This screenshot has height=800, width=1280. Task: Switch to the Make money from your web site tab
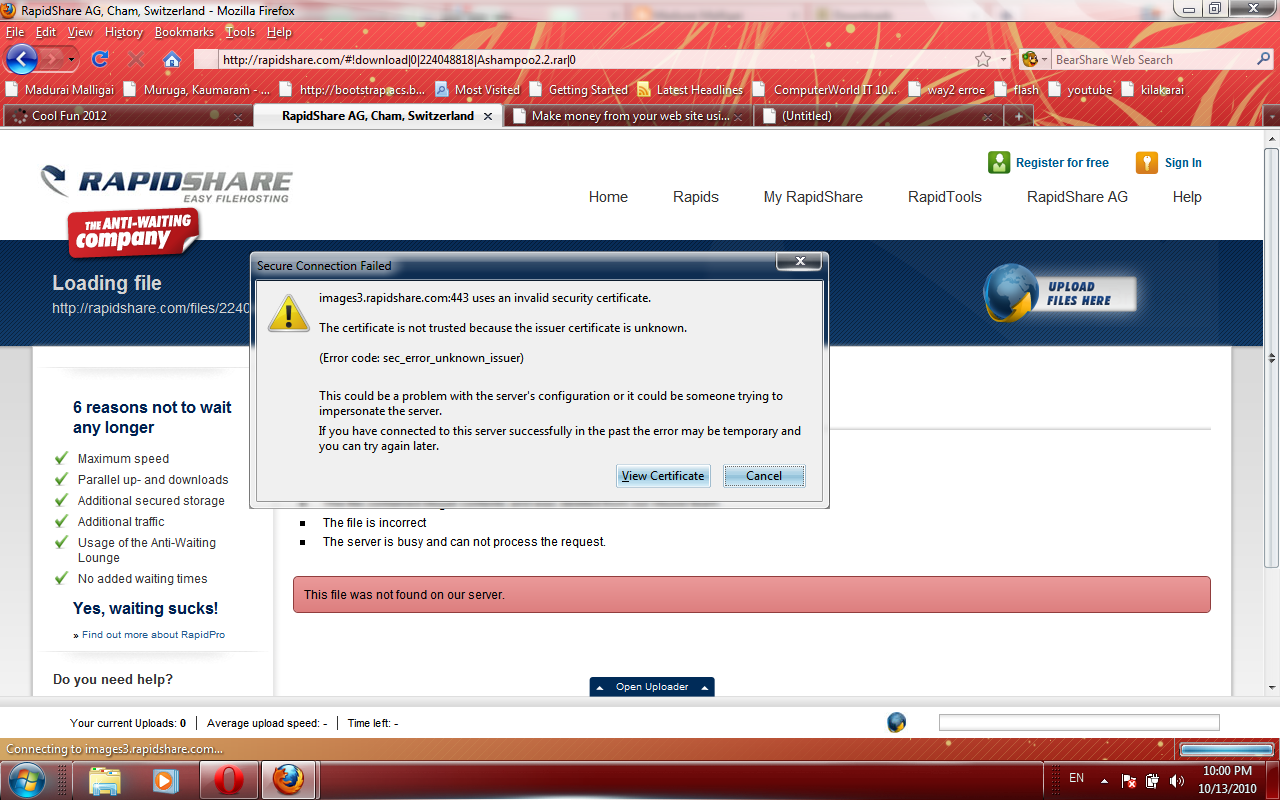pyautogui.click(x=630, y=116)
